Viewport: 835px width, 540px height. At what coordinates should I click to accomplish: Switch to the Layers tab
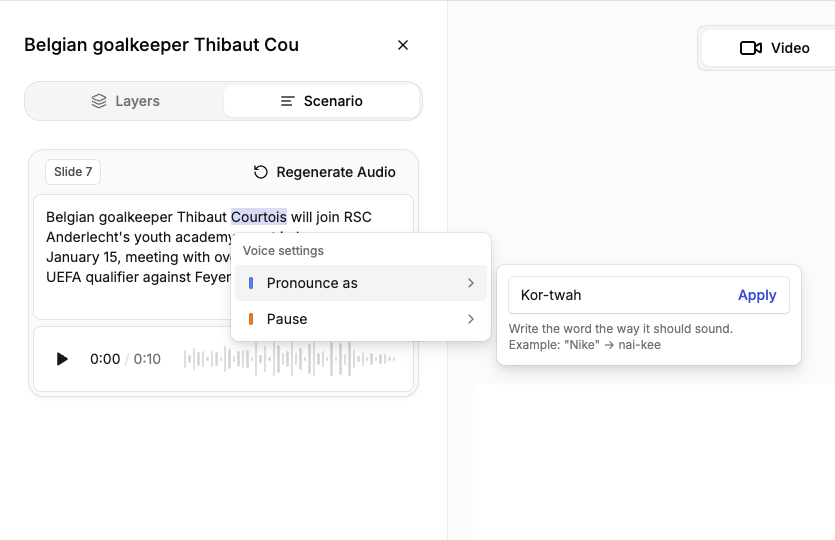click(x=125, y=101)
